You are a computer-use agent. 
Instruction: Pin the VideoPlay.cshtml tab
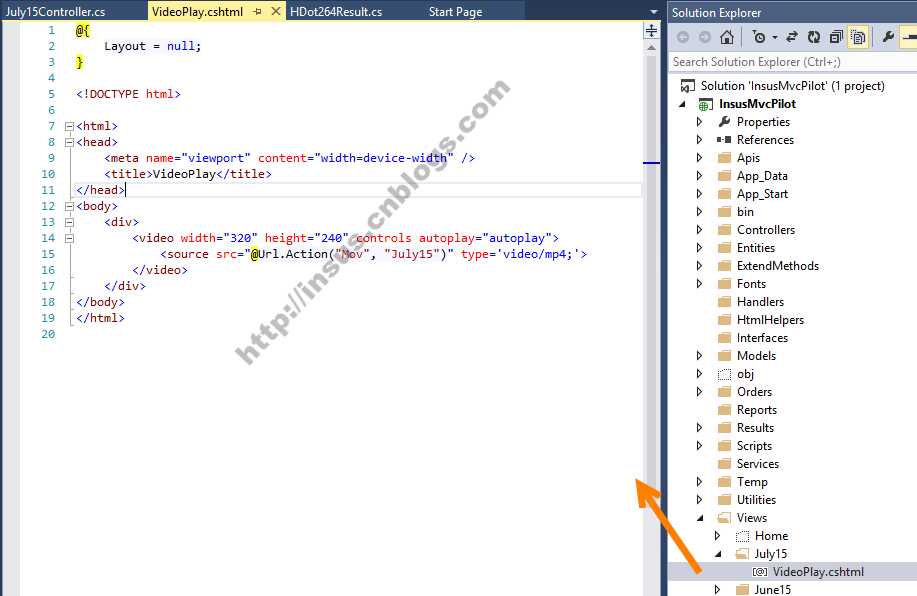click(x=257, y=12)
